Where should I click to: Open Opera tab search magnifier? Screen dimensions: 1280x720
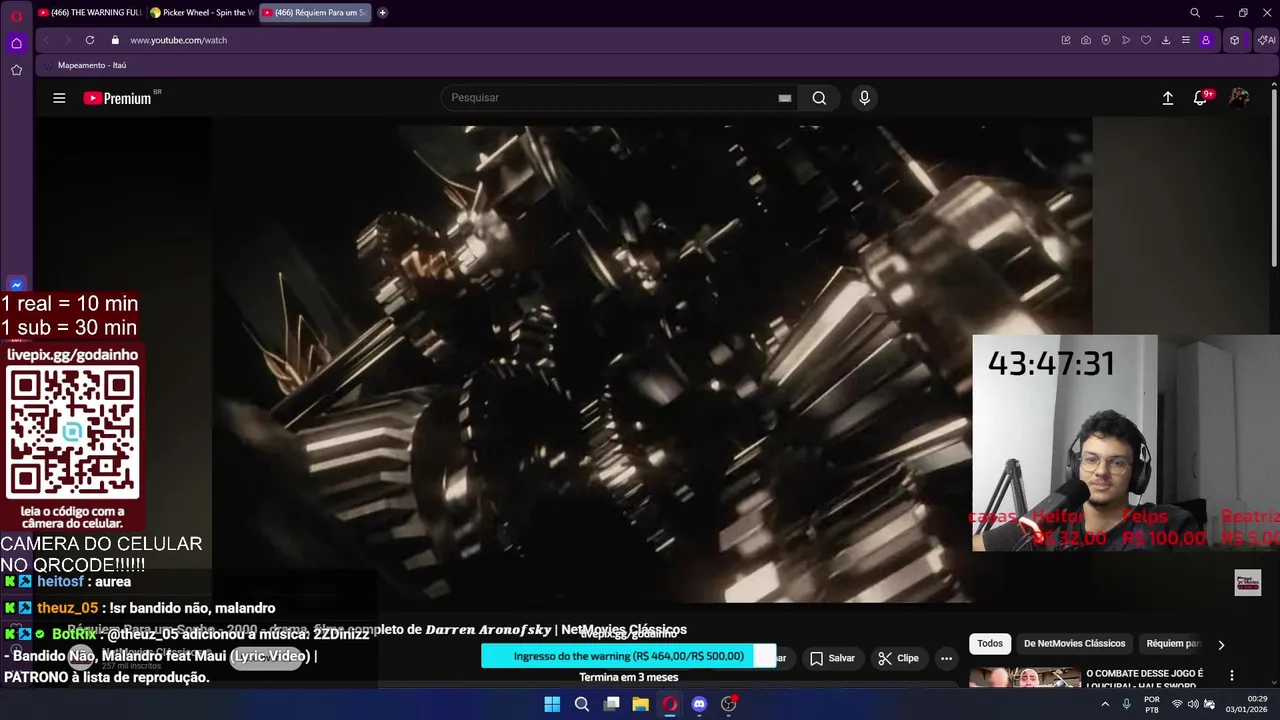click(x=1195, y=13)
